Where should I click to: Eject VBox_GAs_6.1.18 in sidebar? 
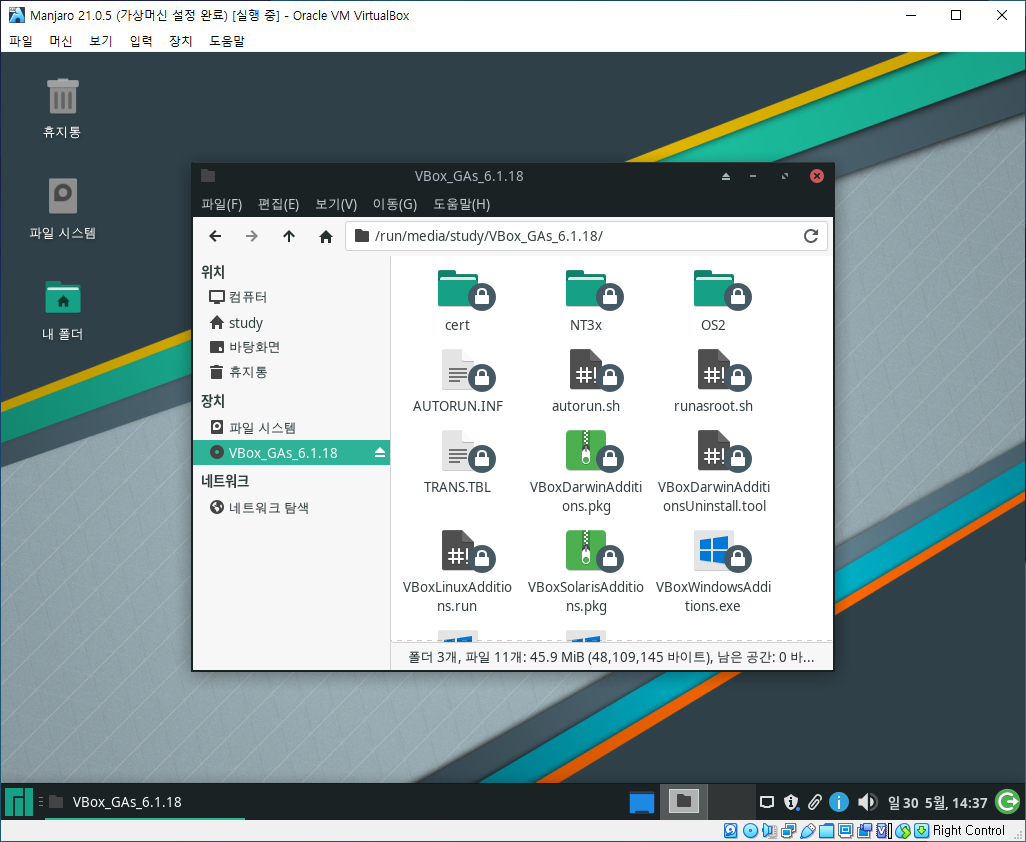point(380,453)
